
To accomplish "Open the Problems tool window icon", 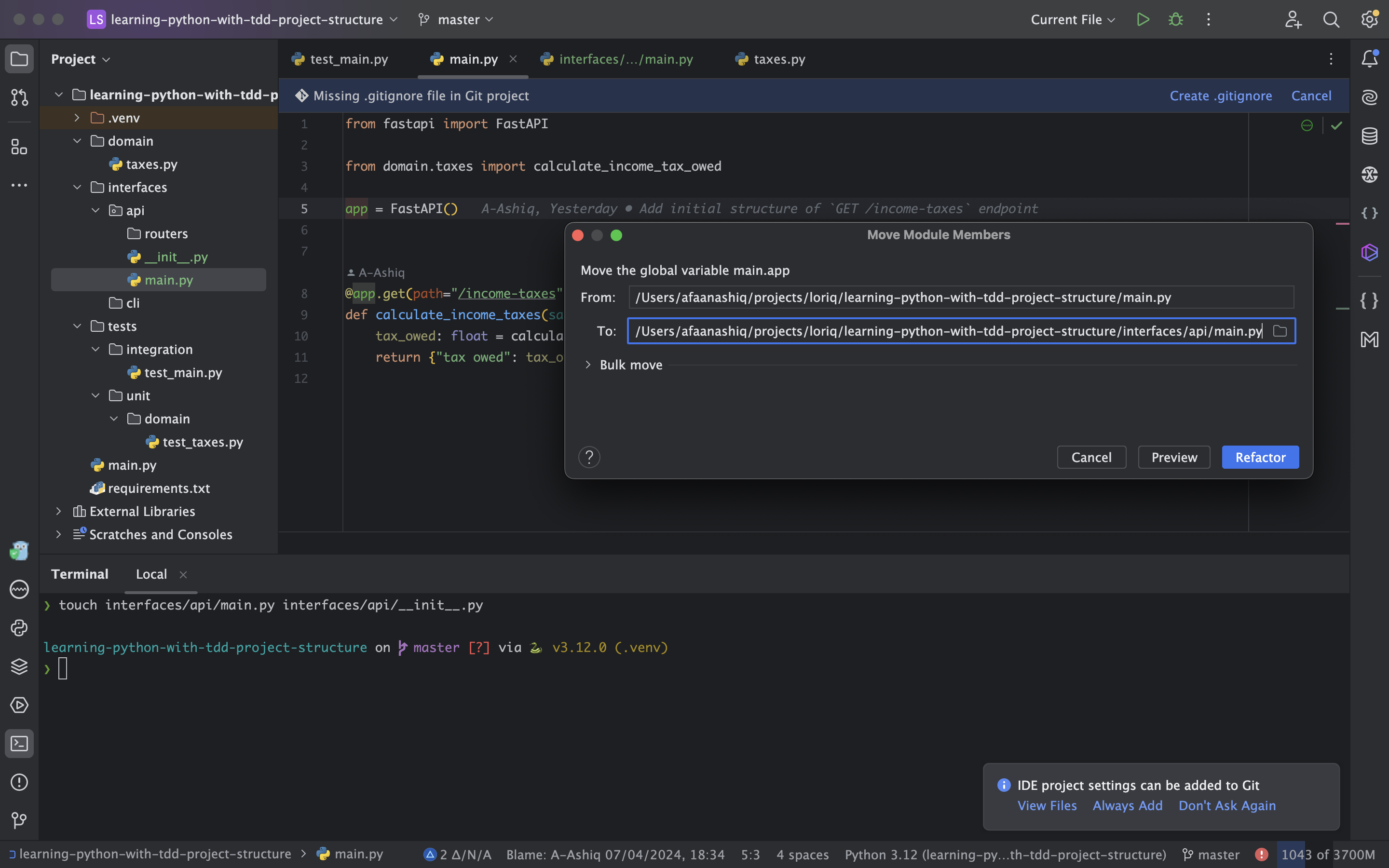I will click(x=19, y=782).
